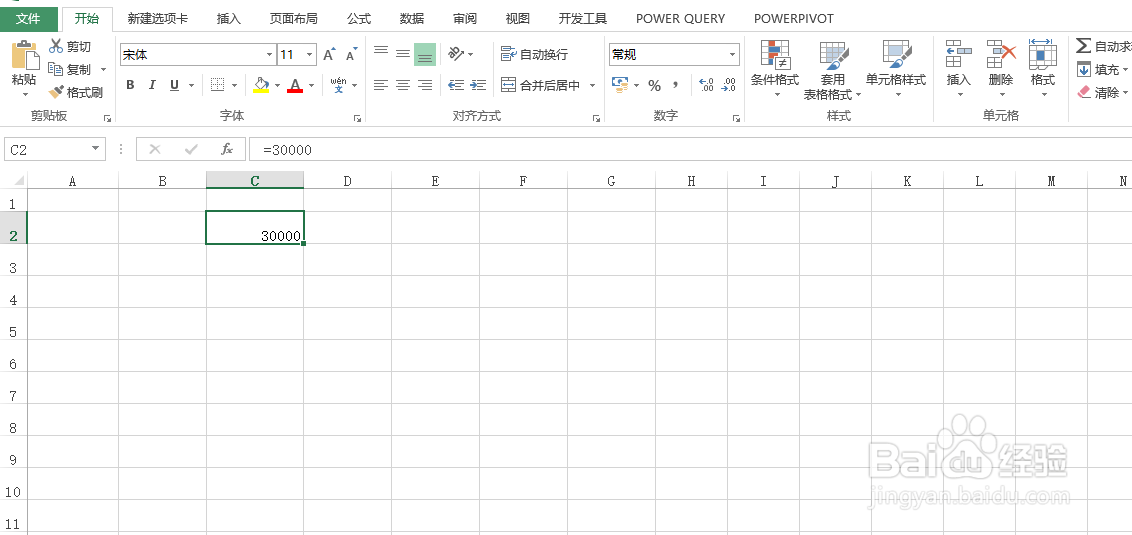The height and width of the screenshot is (535, 1132).
Task: Toggle Underline formatting
Action: 174,85
